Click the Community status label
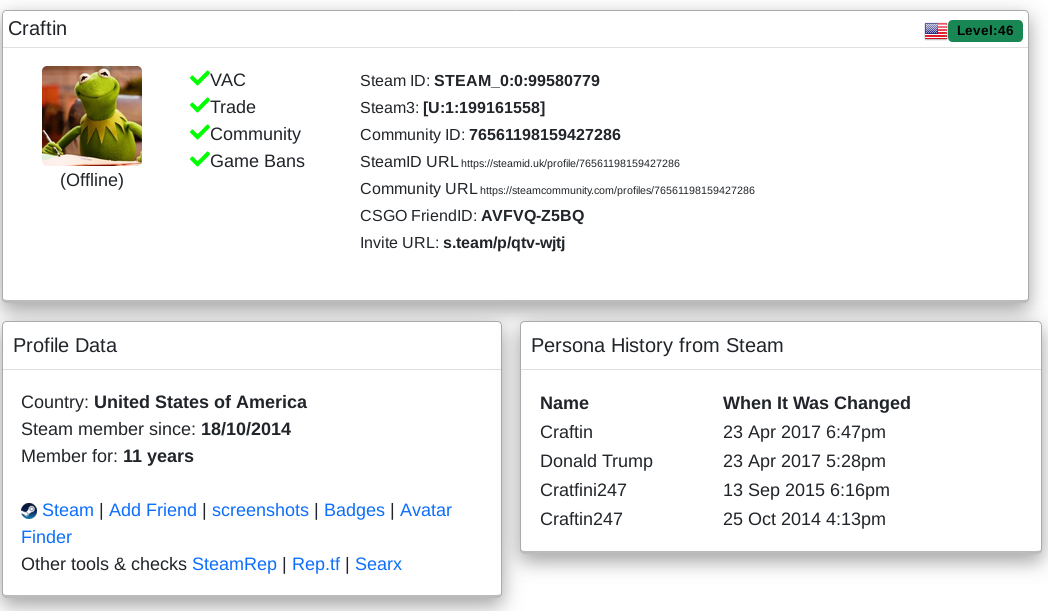This screenshot has height=611, width=1048. [x=255, y=134]
